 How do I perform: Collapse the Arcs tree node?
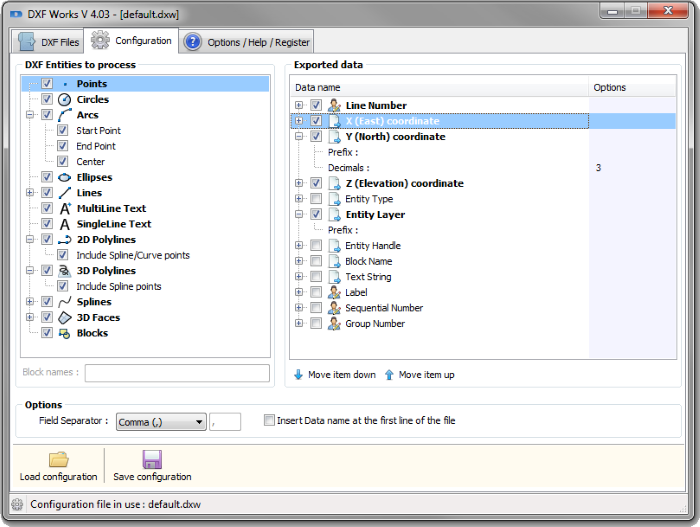30,115
